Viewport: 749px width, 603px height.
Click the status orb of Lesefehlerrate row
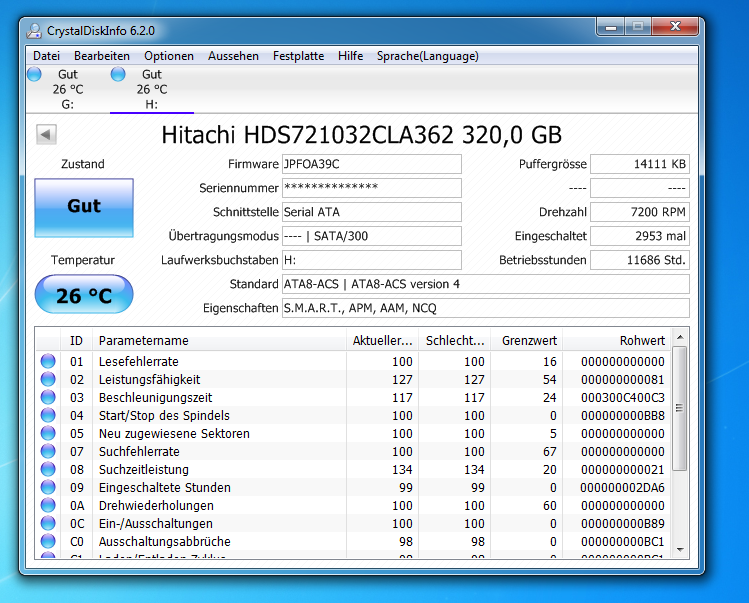point(48,361)
